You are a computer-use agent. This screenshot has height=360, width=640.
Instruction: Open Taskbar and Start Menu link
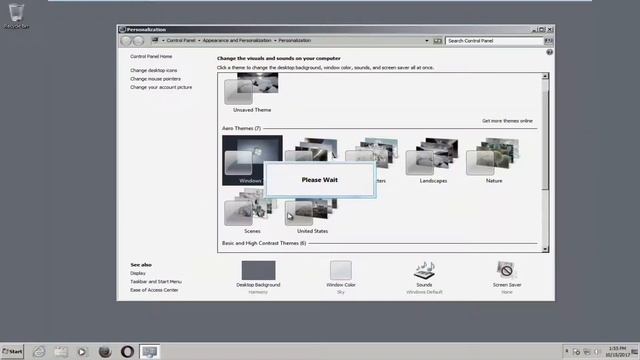pyautogui.click(x=156, y=282)
